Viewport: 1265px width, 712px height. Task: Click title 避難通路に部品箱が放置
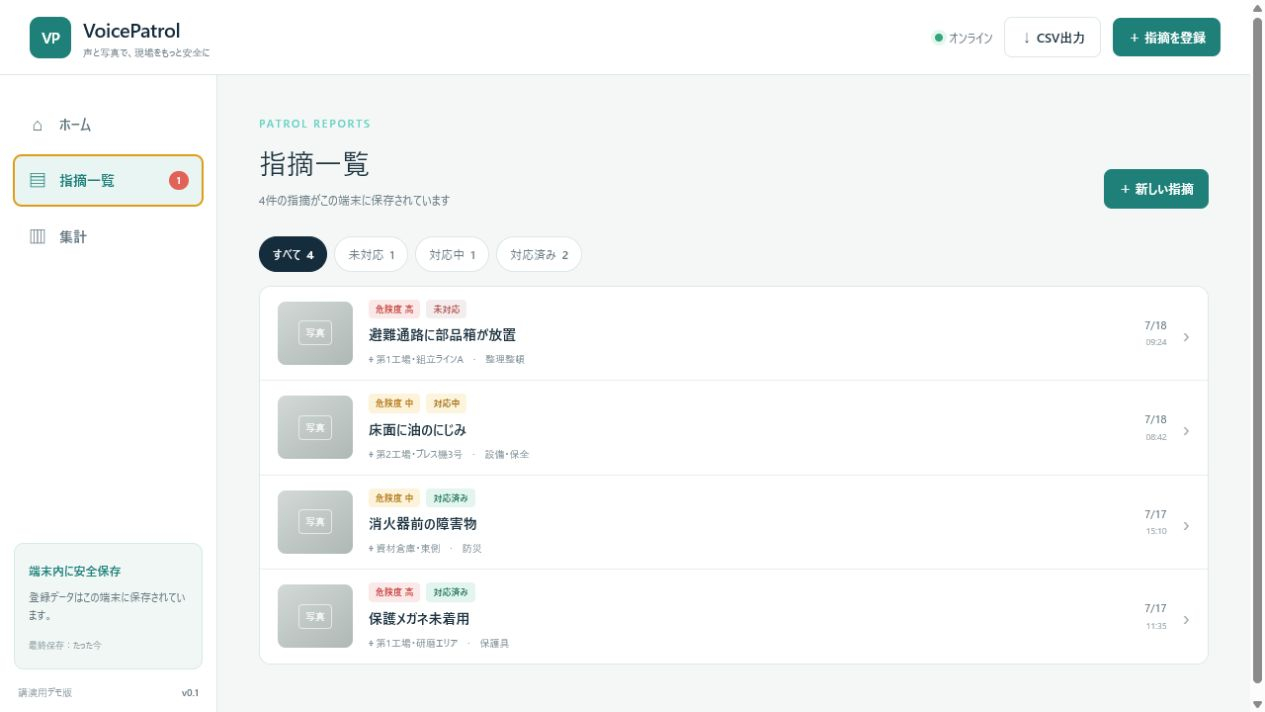[442, 335]
